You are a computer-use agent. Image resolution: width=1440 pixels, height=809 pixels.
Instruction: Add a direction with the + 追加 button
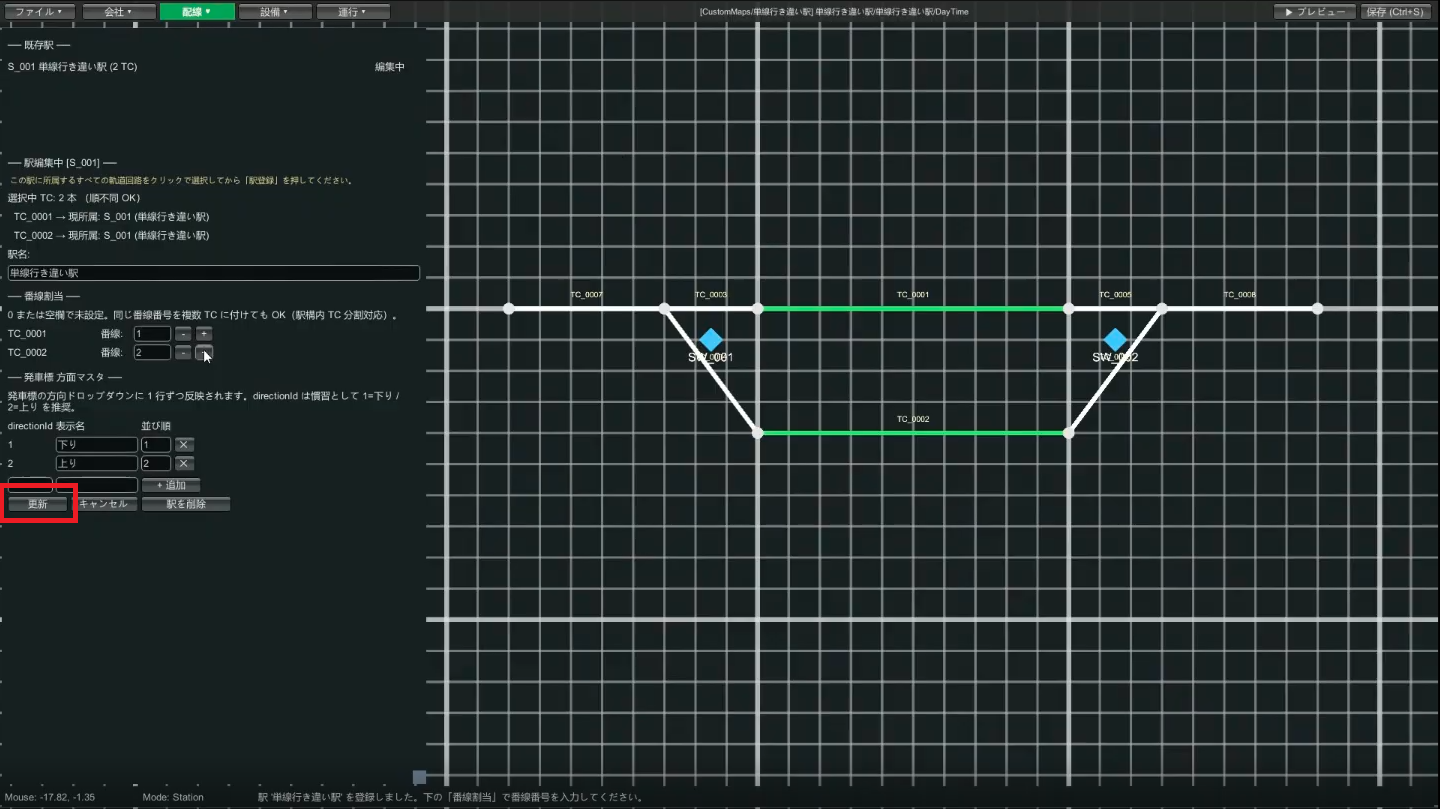click(171, 485)
